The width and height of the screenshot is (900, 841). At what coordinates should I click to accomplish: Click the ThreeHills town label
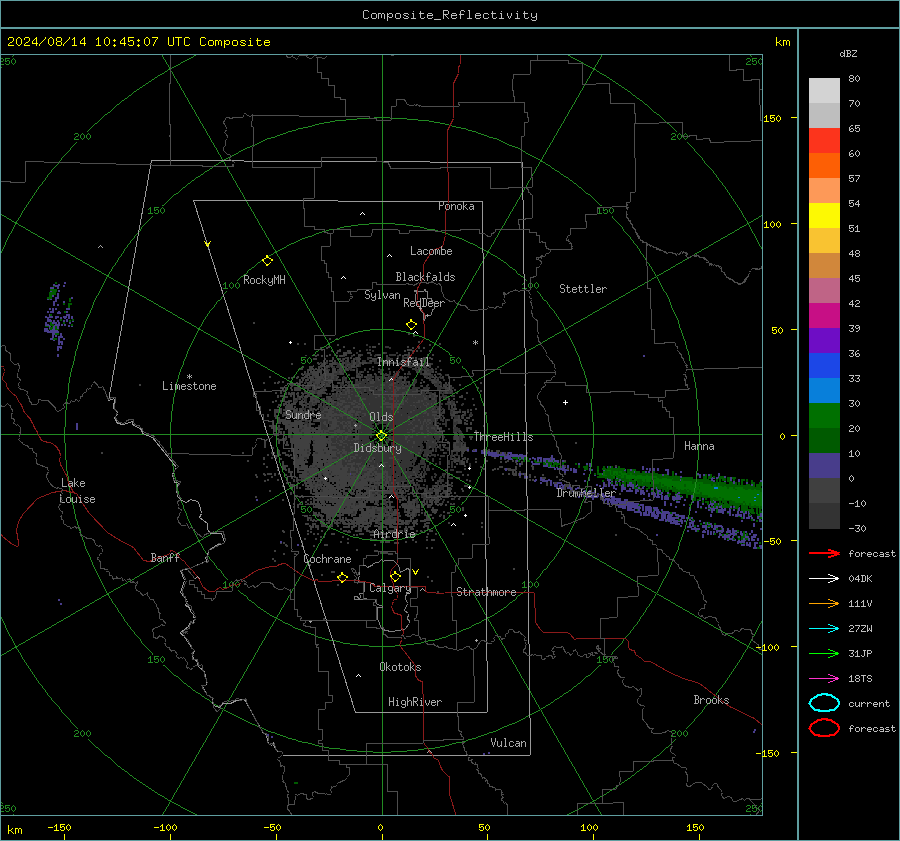point(503,437)
